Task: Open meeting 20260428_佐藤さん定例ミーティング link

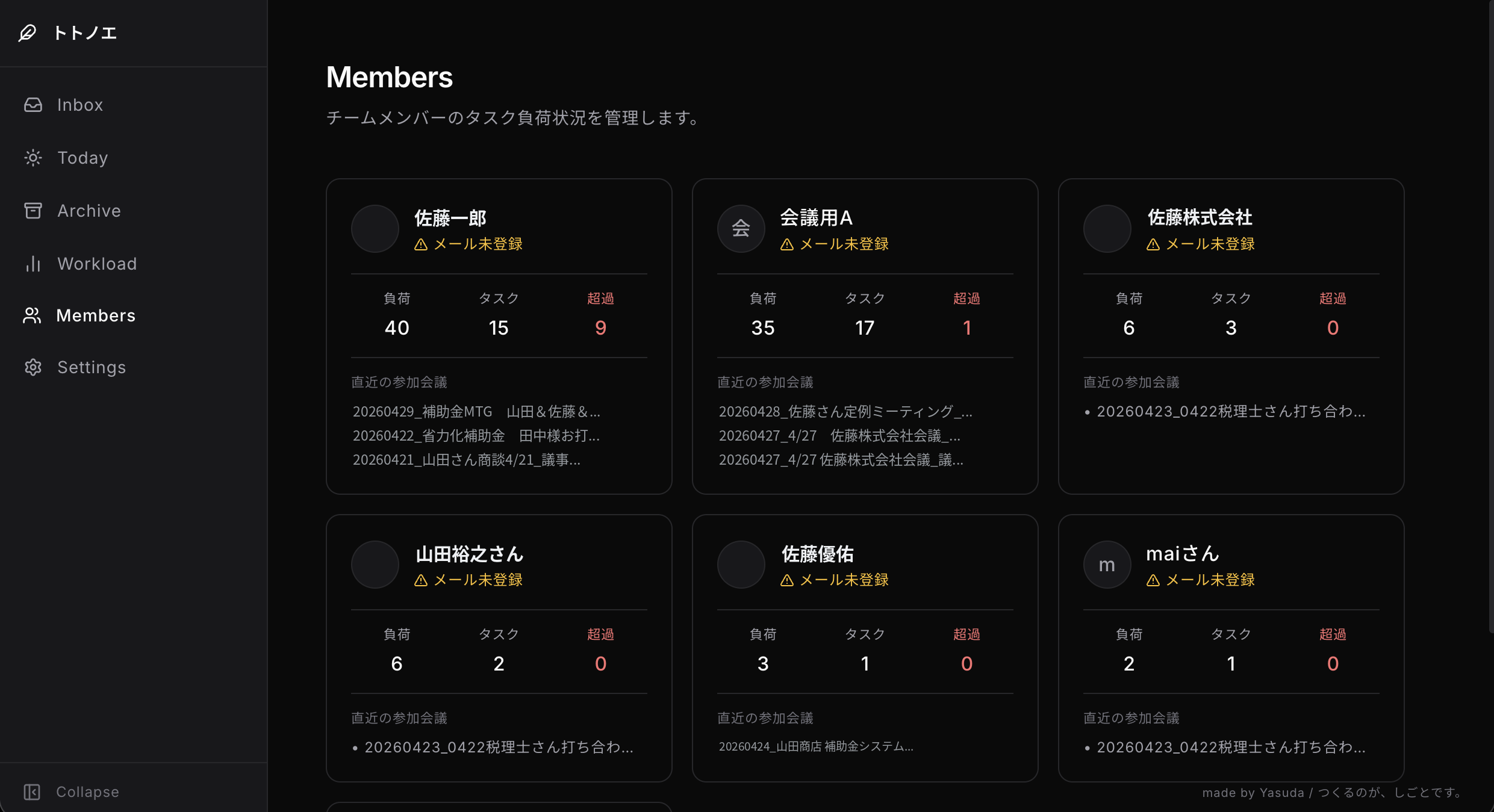Action: 845,412
